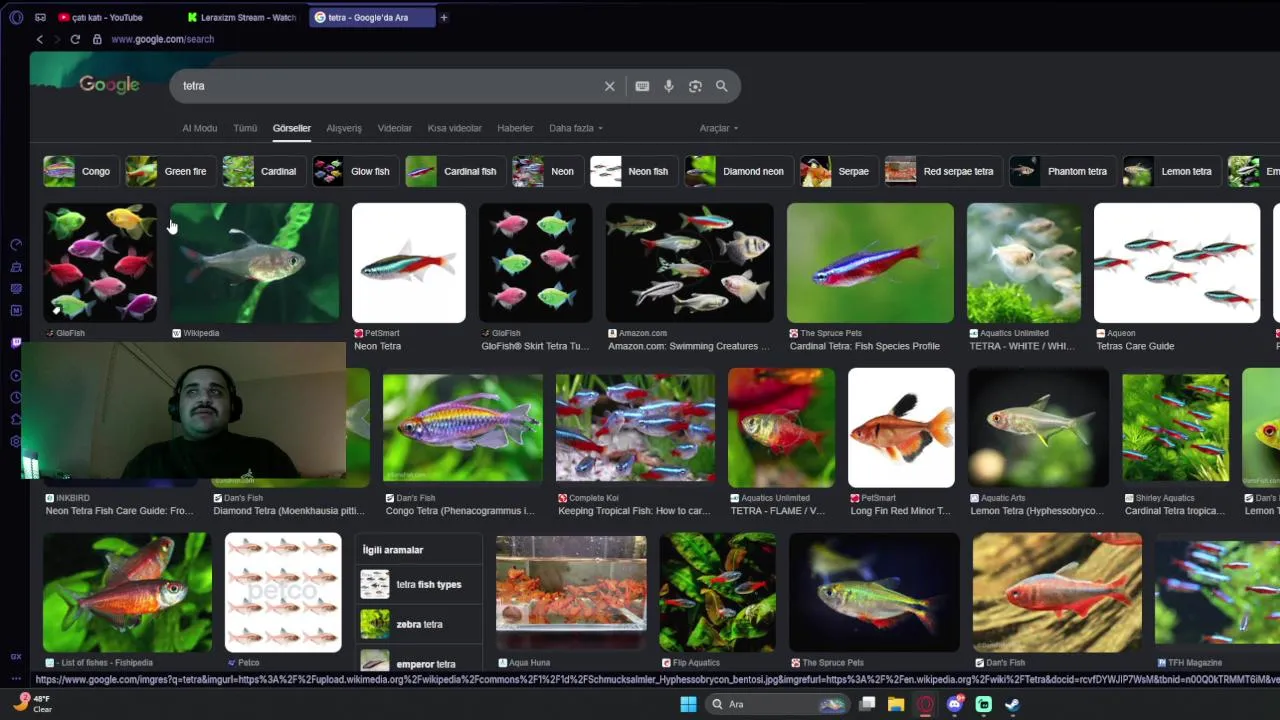Reload the page with the refresh icon
This screenshot has width=1280, height=720.
tap(75, 39)
